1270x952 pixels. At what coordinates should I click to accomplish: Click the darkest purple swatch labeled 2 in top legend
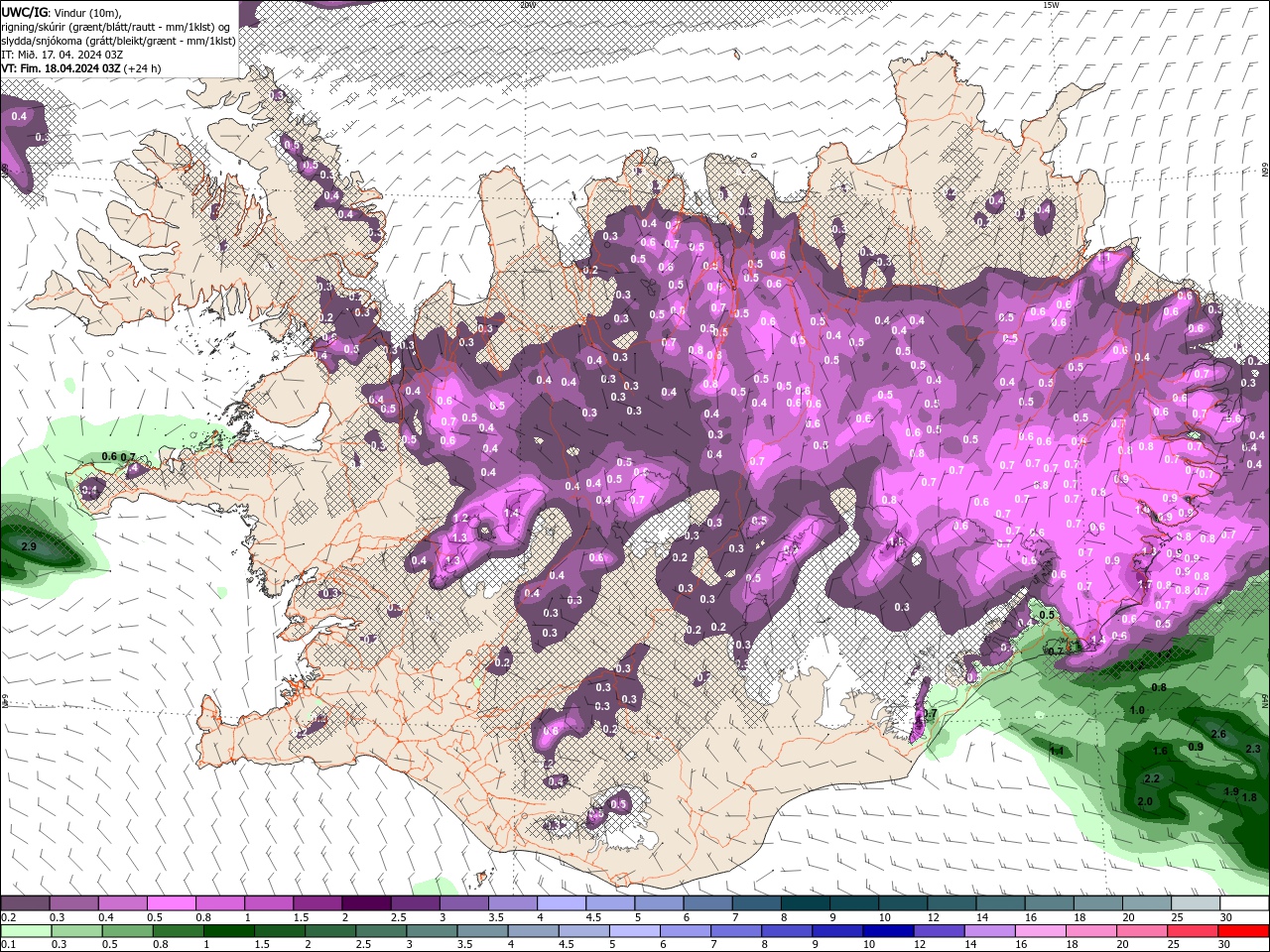coord(366,903)
